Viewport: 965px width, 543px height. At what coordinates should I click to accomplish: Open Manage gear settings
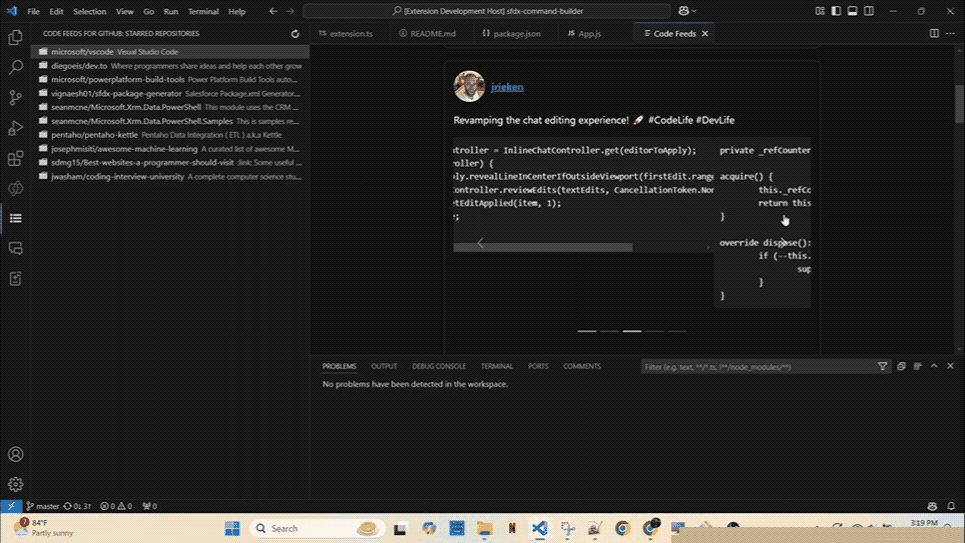(x=15, y=485)
